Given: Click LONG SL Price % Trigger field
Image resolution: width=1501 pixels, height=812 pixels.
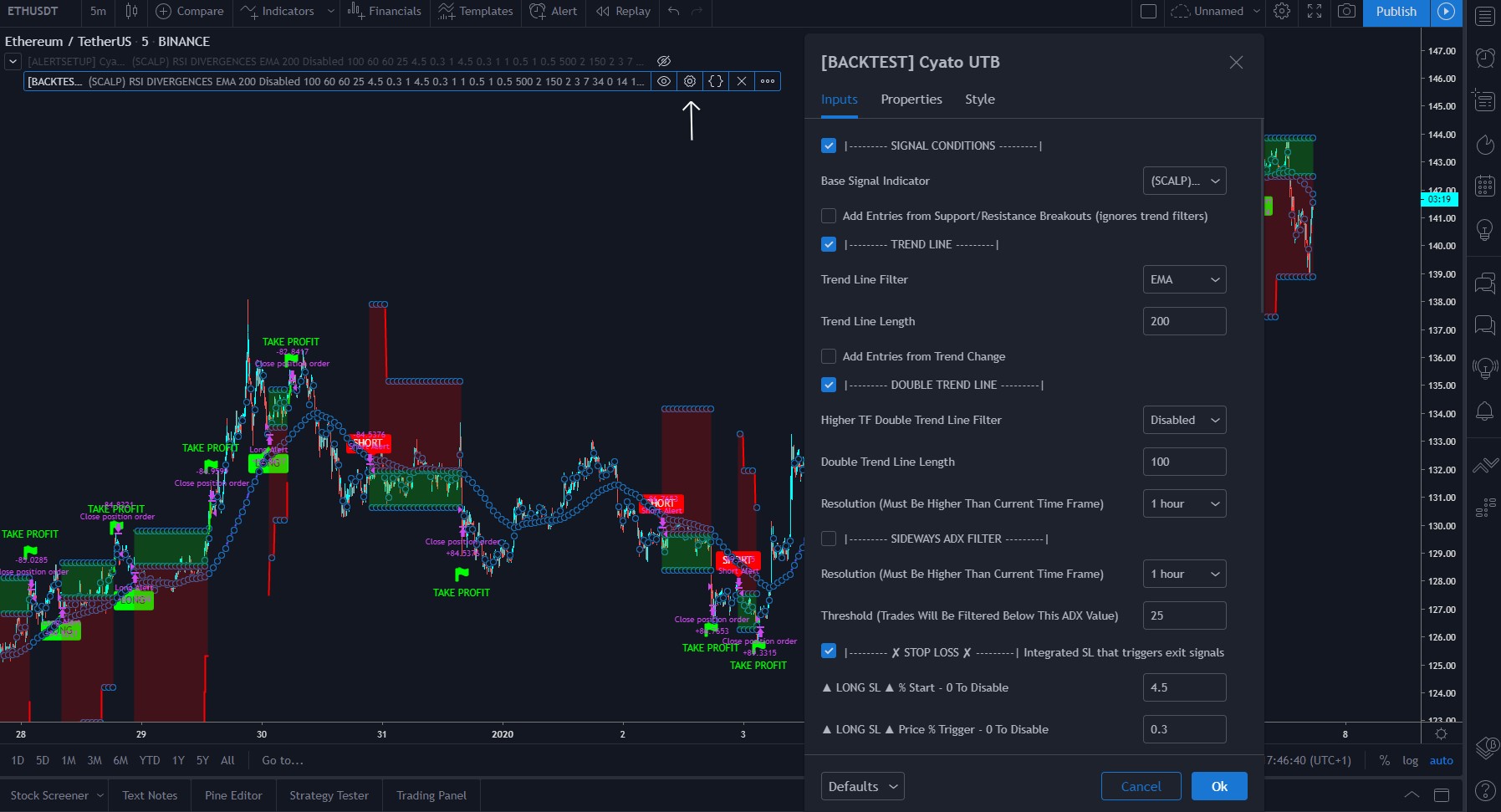Looking at the screenshot, I should tap(1184, 729).
